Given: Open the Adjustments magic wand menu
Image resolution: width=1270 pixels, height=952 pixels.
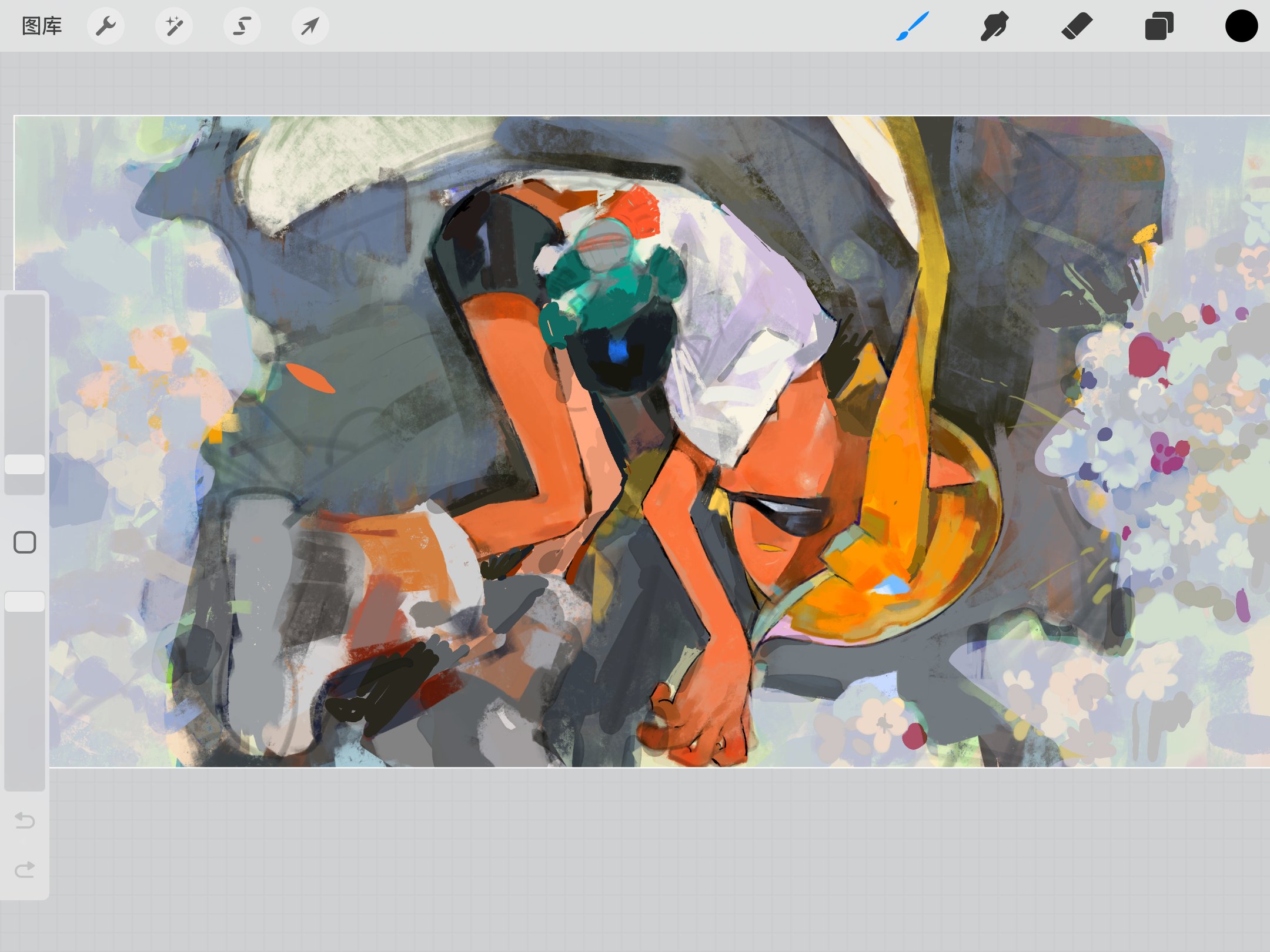Looking at the screenshot, I should [x=174, y=26].
